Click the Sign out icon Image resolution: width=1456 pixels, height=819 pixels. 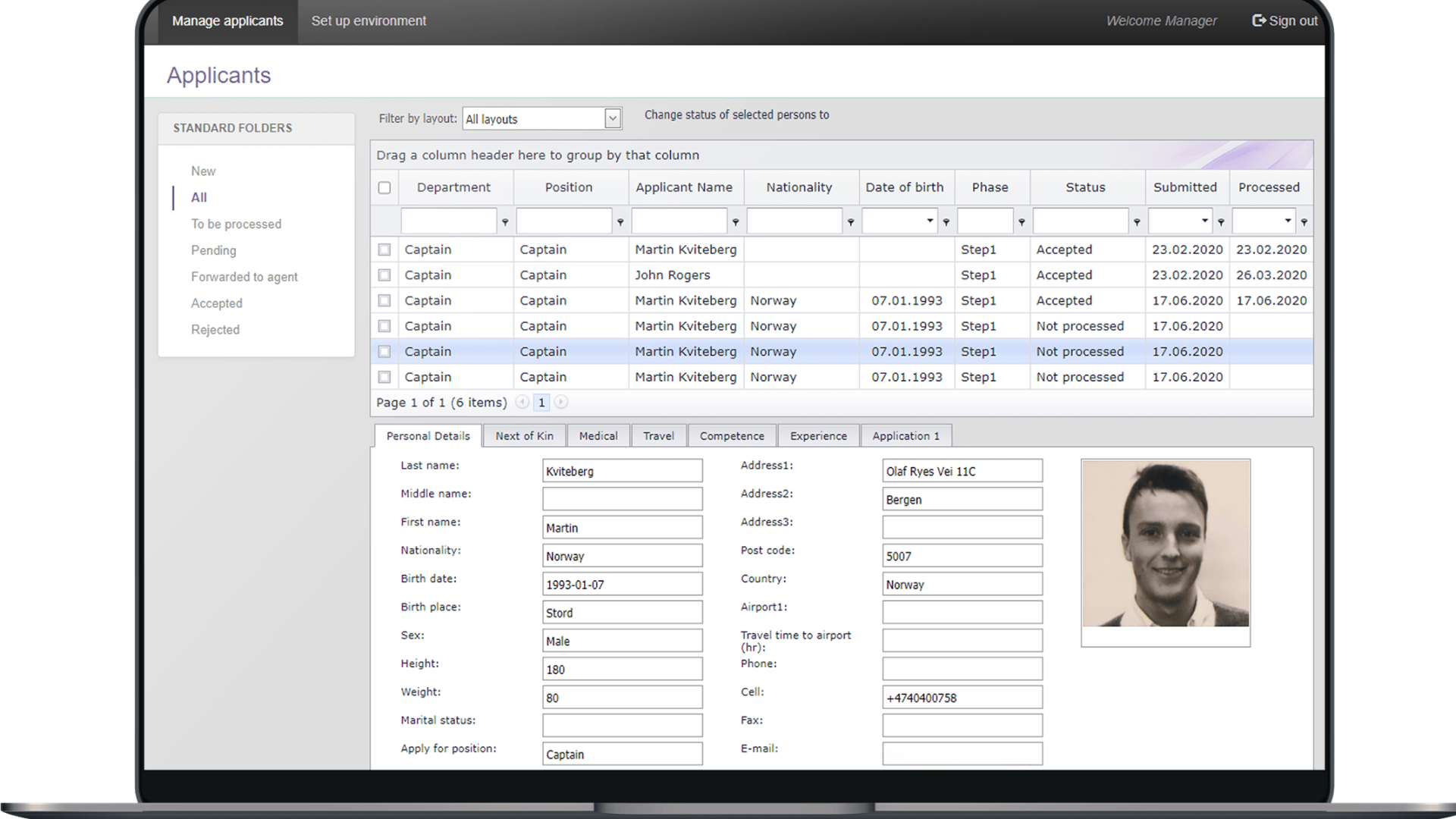pyautogui.click(x=1259, y=20)
